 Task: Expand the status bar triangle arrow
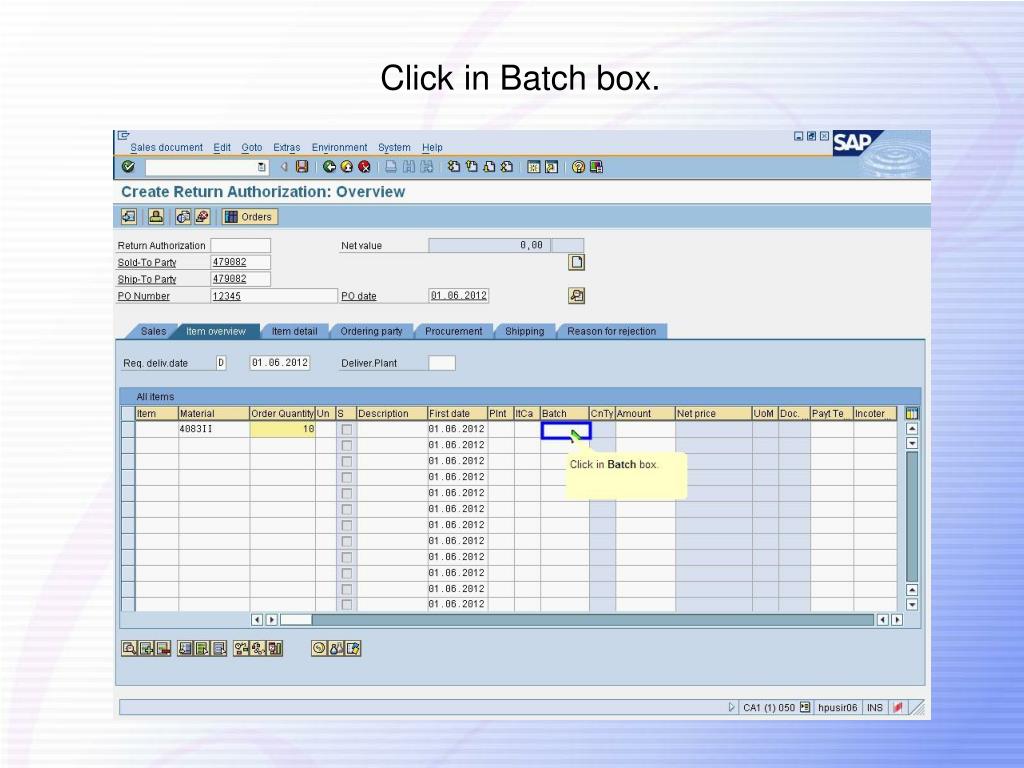click(731, 707)
